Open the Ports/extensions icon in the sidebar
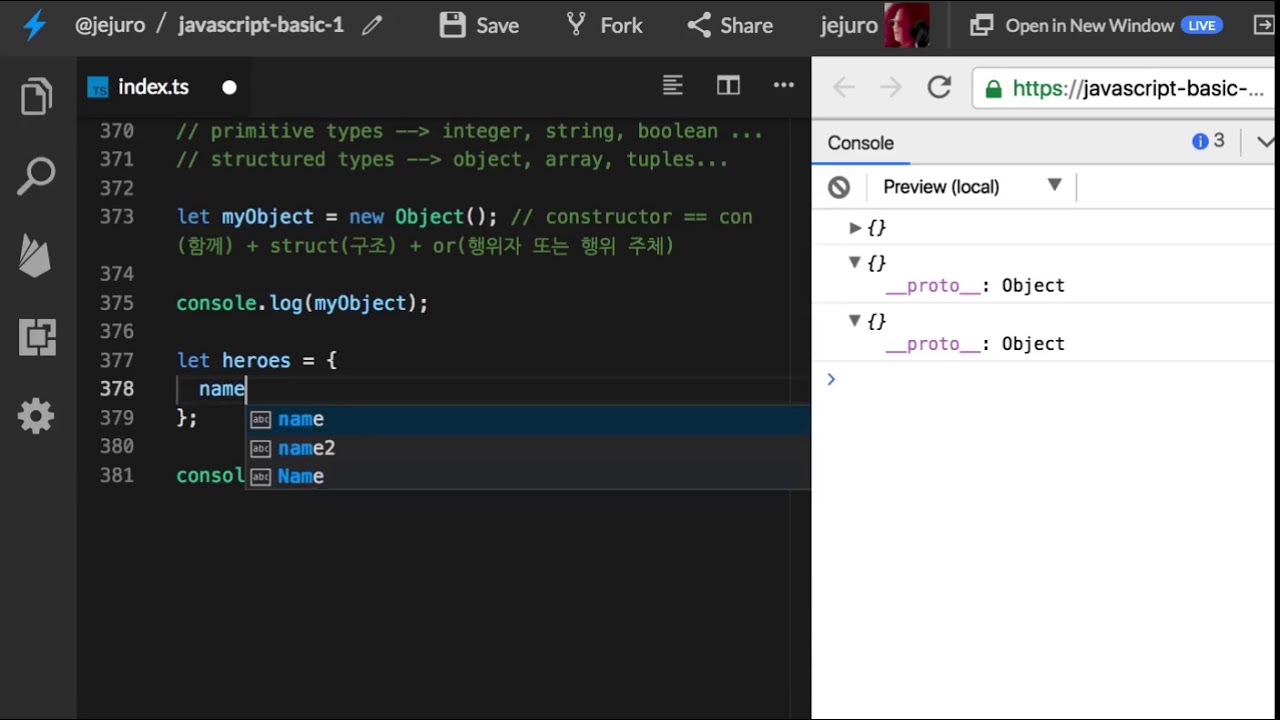 pos(37,337)
